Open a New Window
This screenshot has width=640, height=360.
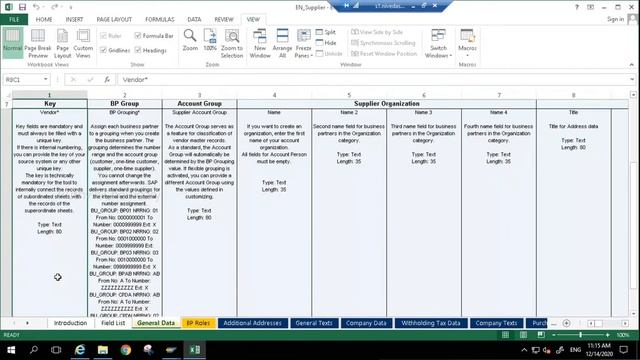click(260, 43)
